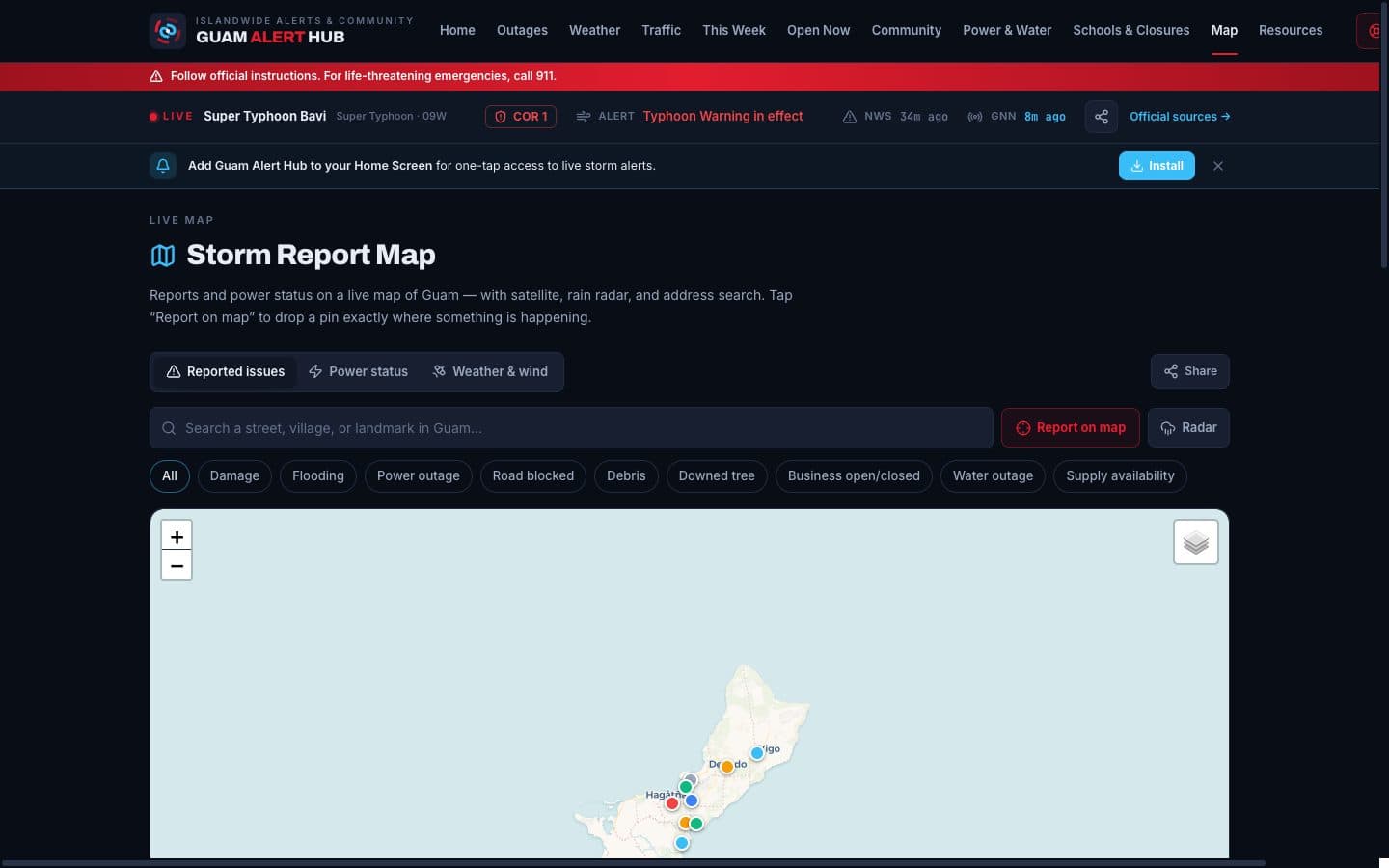Click the red map marker near Hagåtña
The image size is (1389, 868).
672,803
